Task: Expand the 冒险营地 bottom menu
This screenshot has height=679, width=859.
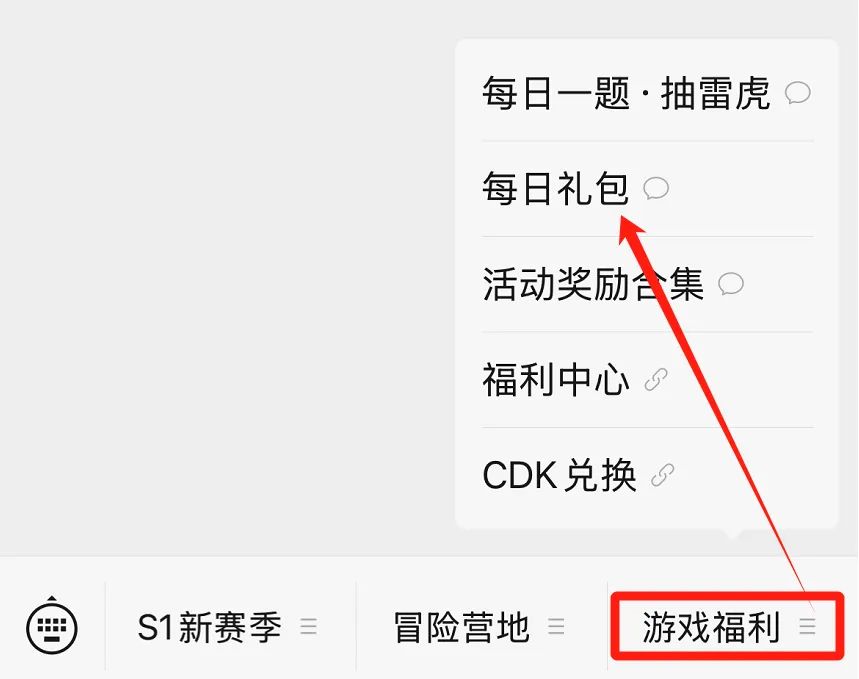Action: pyautogui.click(x=482, y=626)
